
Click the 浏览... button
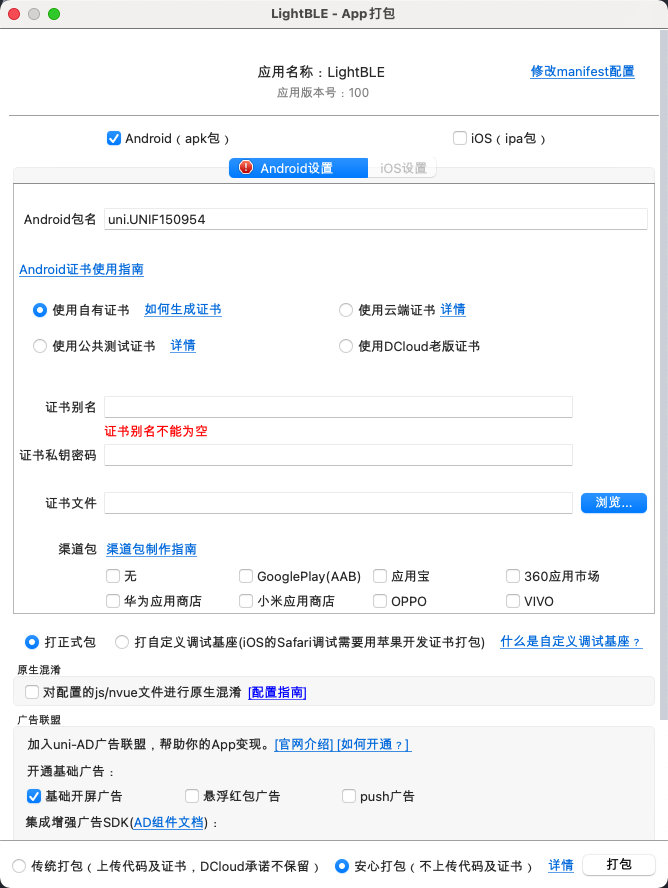coord(614,503)
